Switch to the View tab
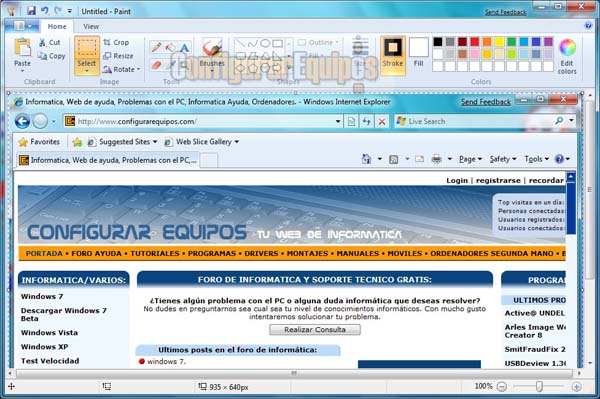 click(91, 26)
